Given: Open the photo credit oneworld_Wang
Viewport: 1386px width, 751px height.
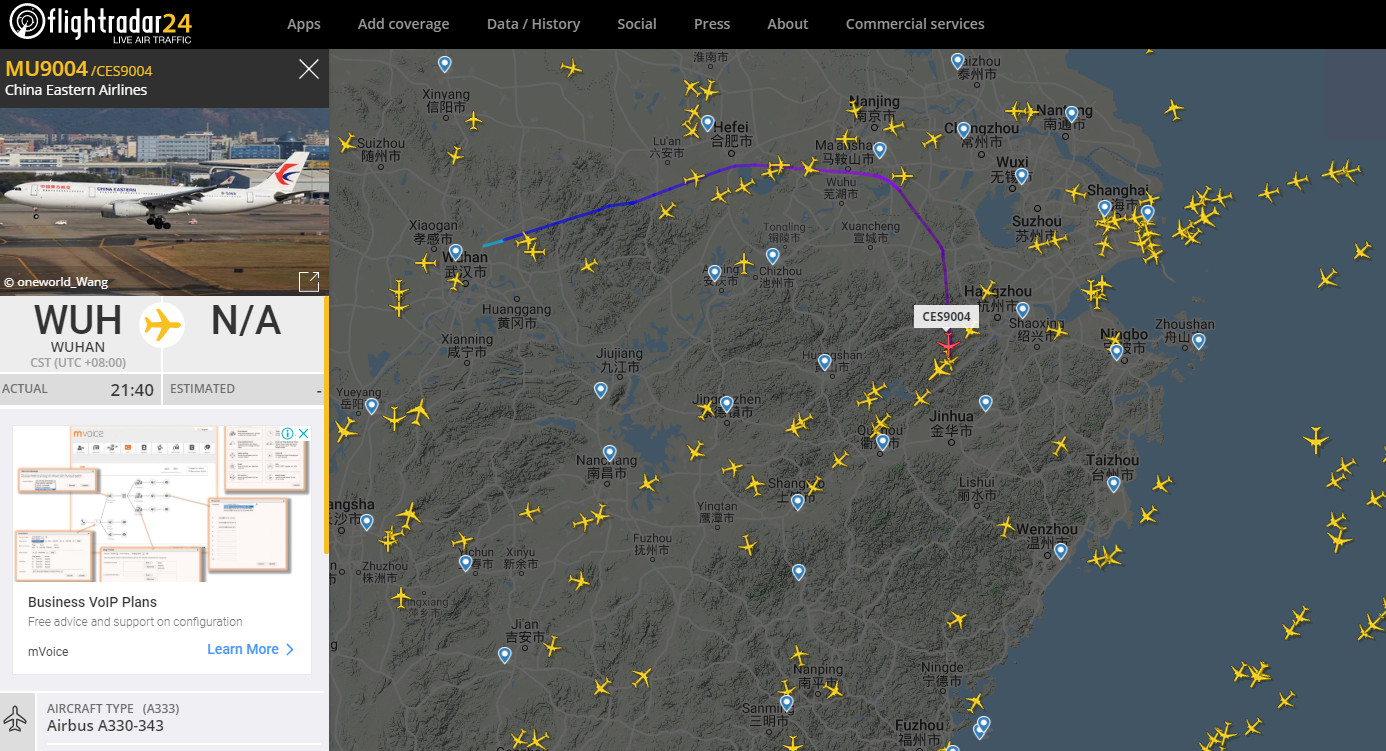Looking at the screenshot, I should pyautogui.click(x=55, y=282).
